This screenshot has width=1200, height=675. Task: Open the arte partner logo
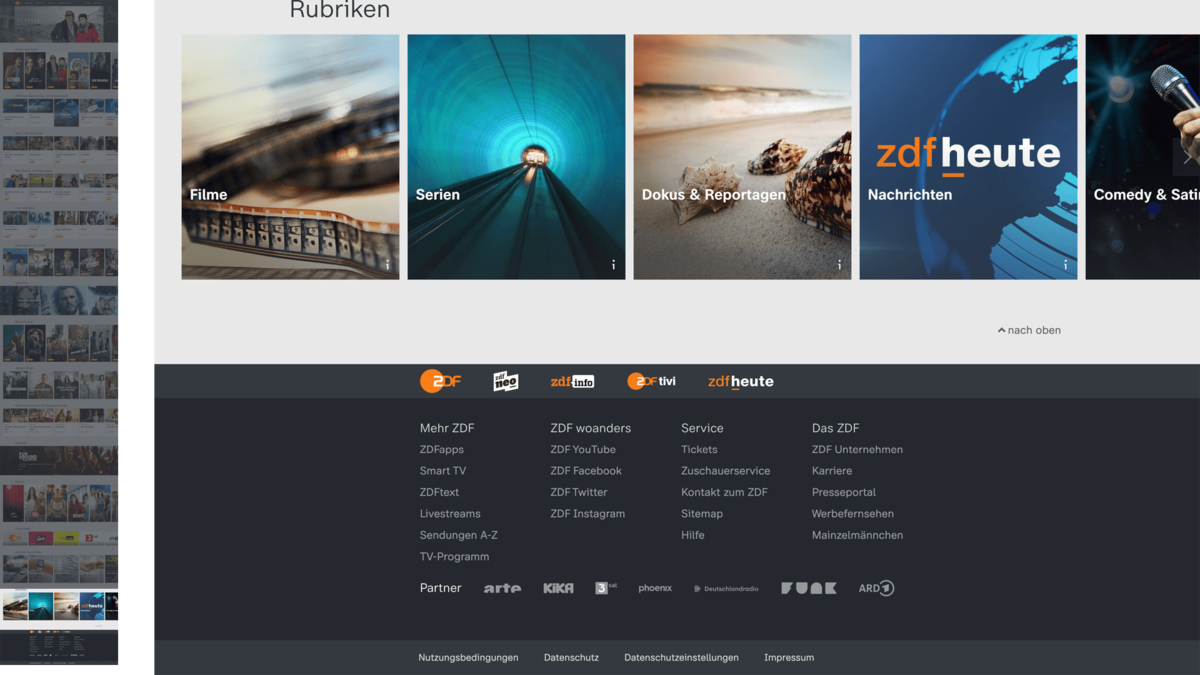click(x=502, y=588)
